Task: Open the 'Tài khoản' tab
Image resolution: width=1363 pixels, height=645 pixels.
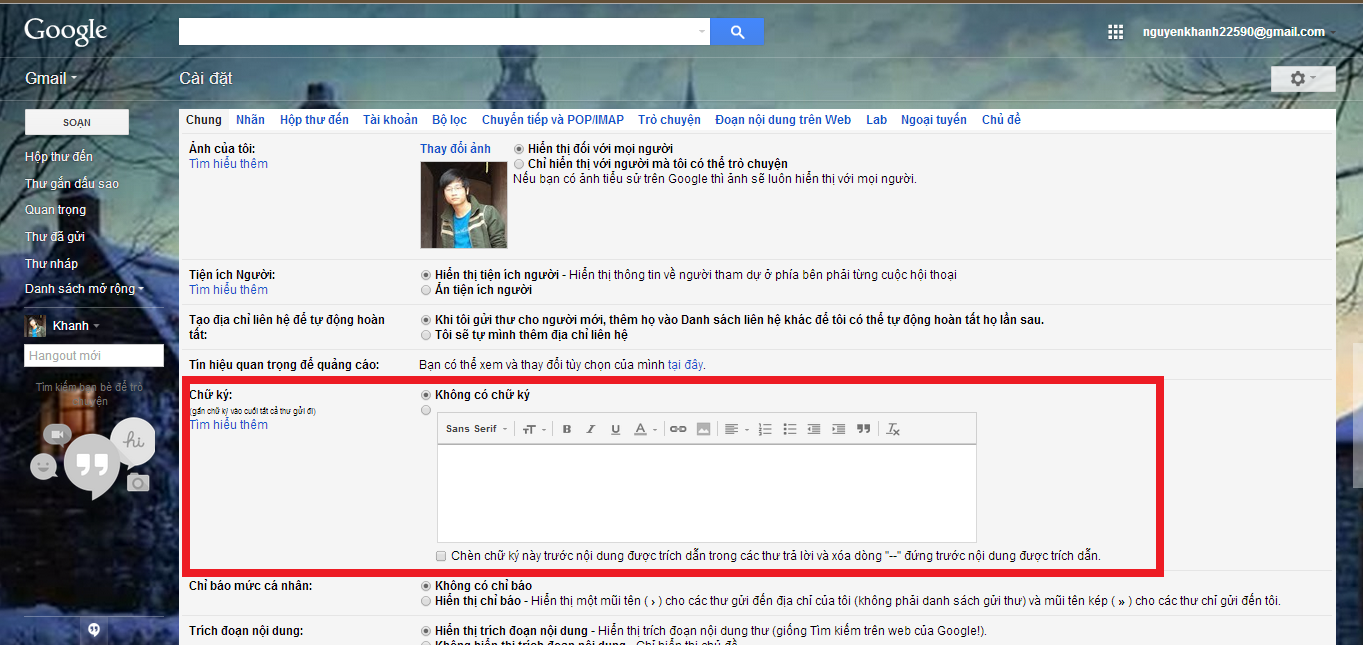Action: (x=390, y=119)
